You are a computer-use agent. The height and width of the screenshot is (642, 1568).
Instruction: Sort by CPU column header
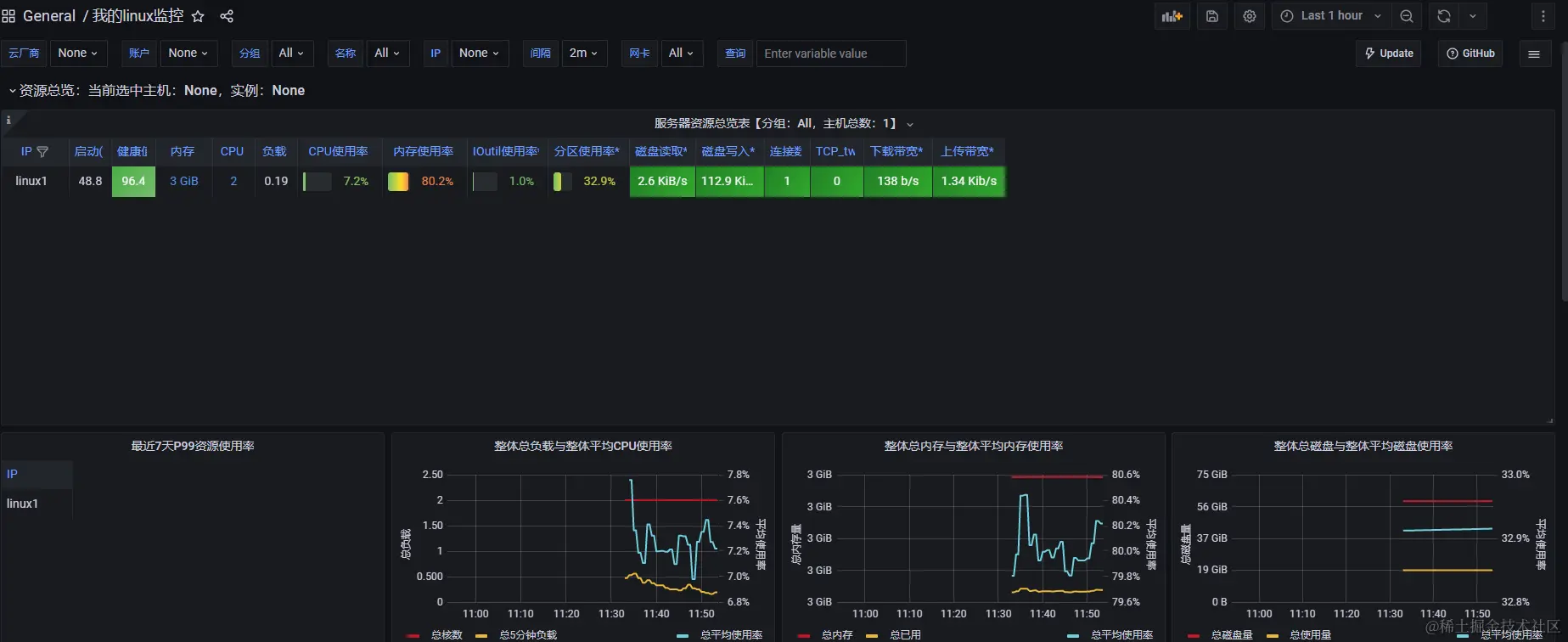point(232,151)
